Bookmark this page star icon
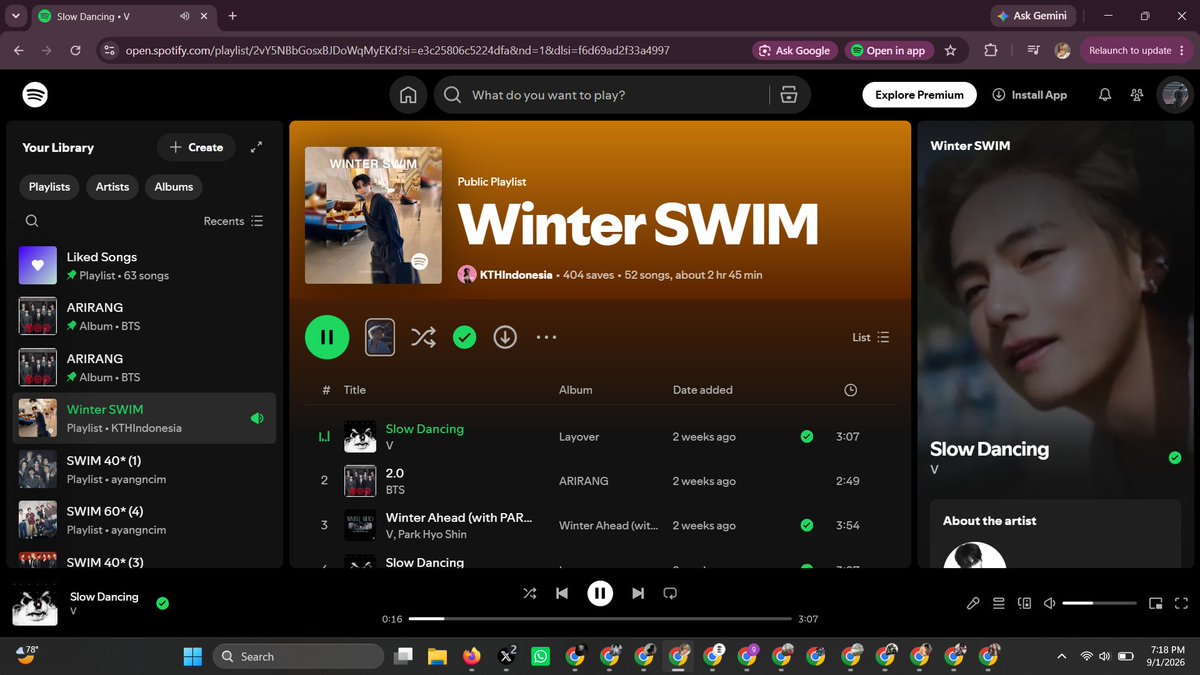The image size is (1200, 675). (950, 50)
